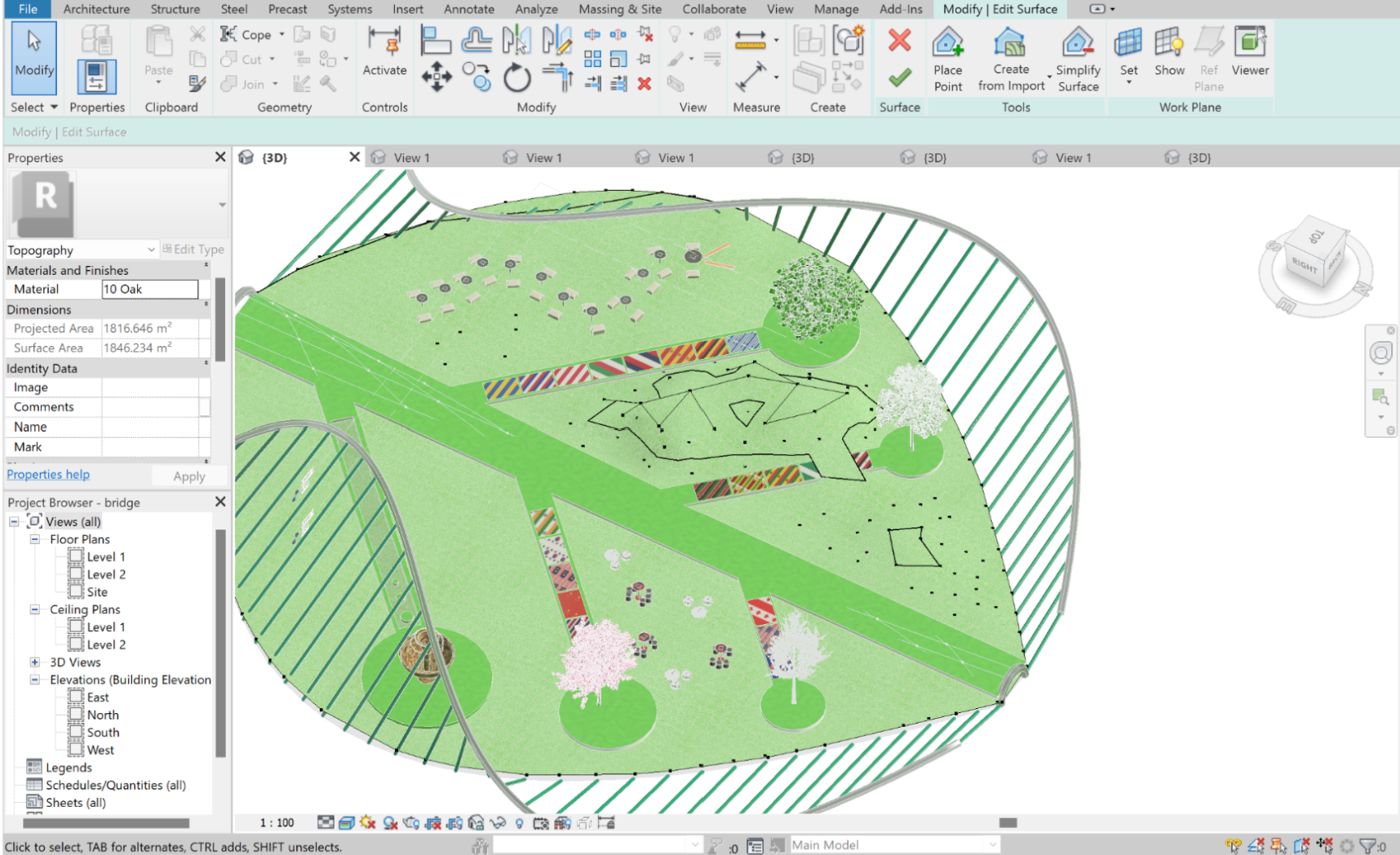Use the Mirror - Pick Axis tool

click(516, 39)
